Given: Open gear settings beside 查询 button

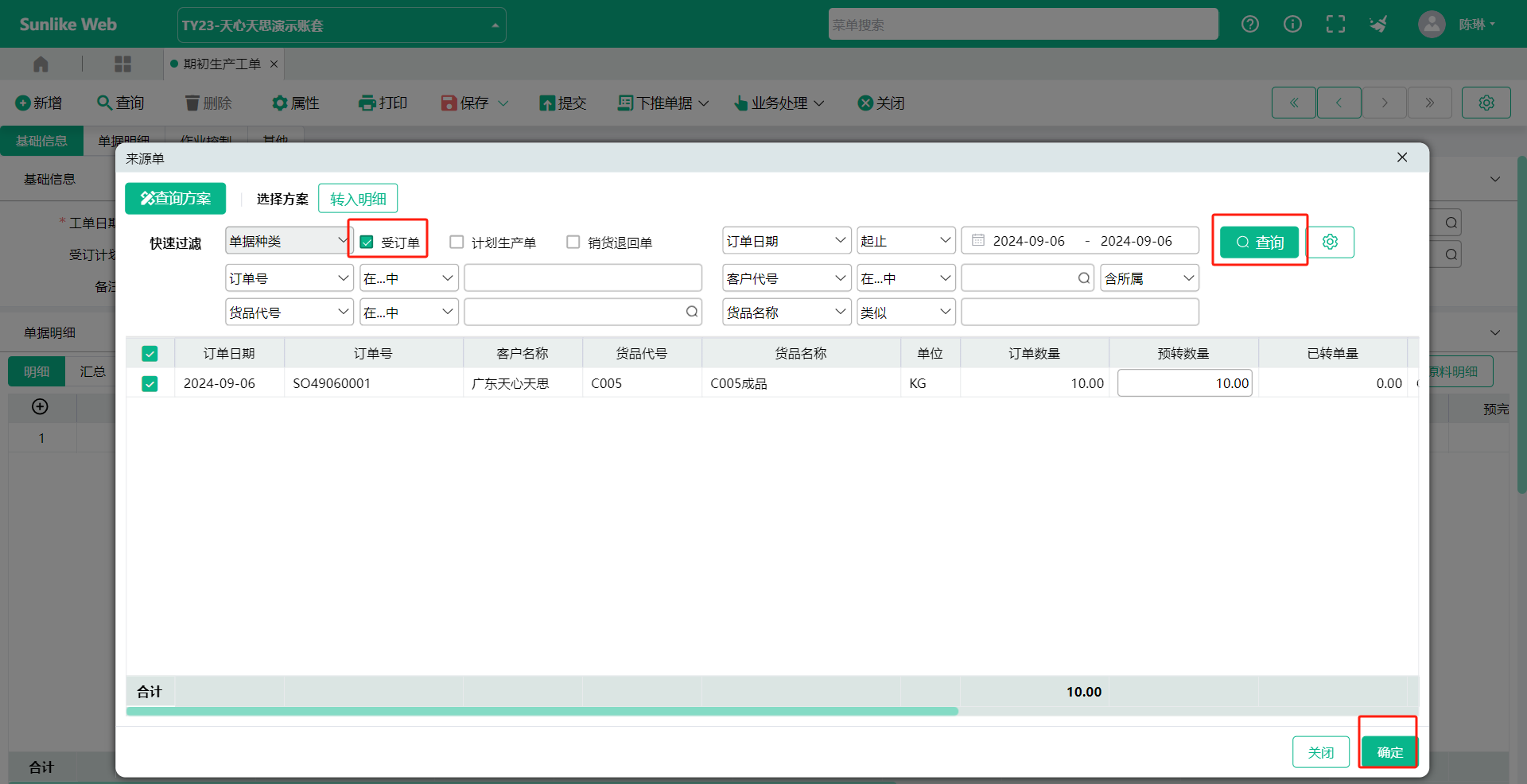Looking at the screenshot, I should point(1330,242).
